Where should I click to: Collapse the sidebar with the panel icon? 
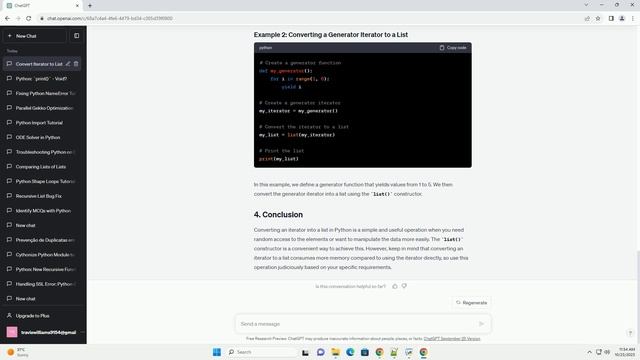click(x=77, y=36)
